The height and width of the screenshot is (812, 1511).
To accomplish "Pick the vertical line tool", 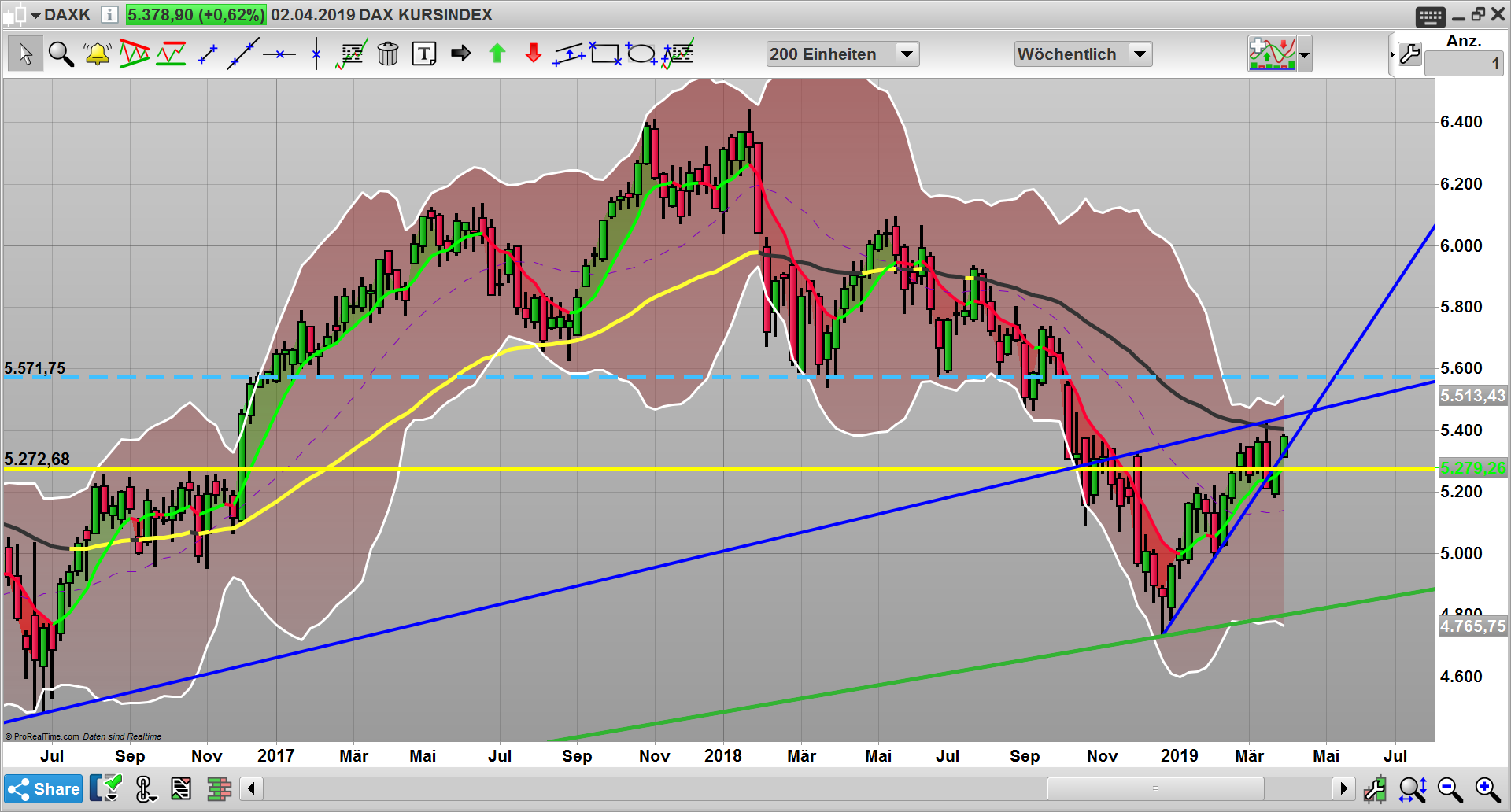I will (316, 54).
